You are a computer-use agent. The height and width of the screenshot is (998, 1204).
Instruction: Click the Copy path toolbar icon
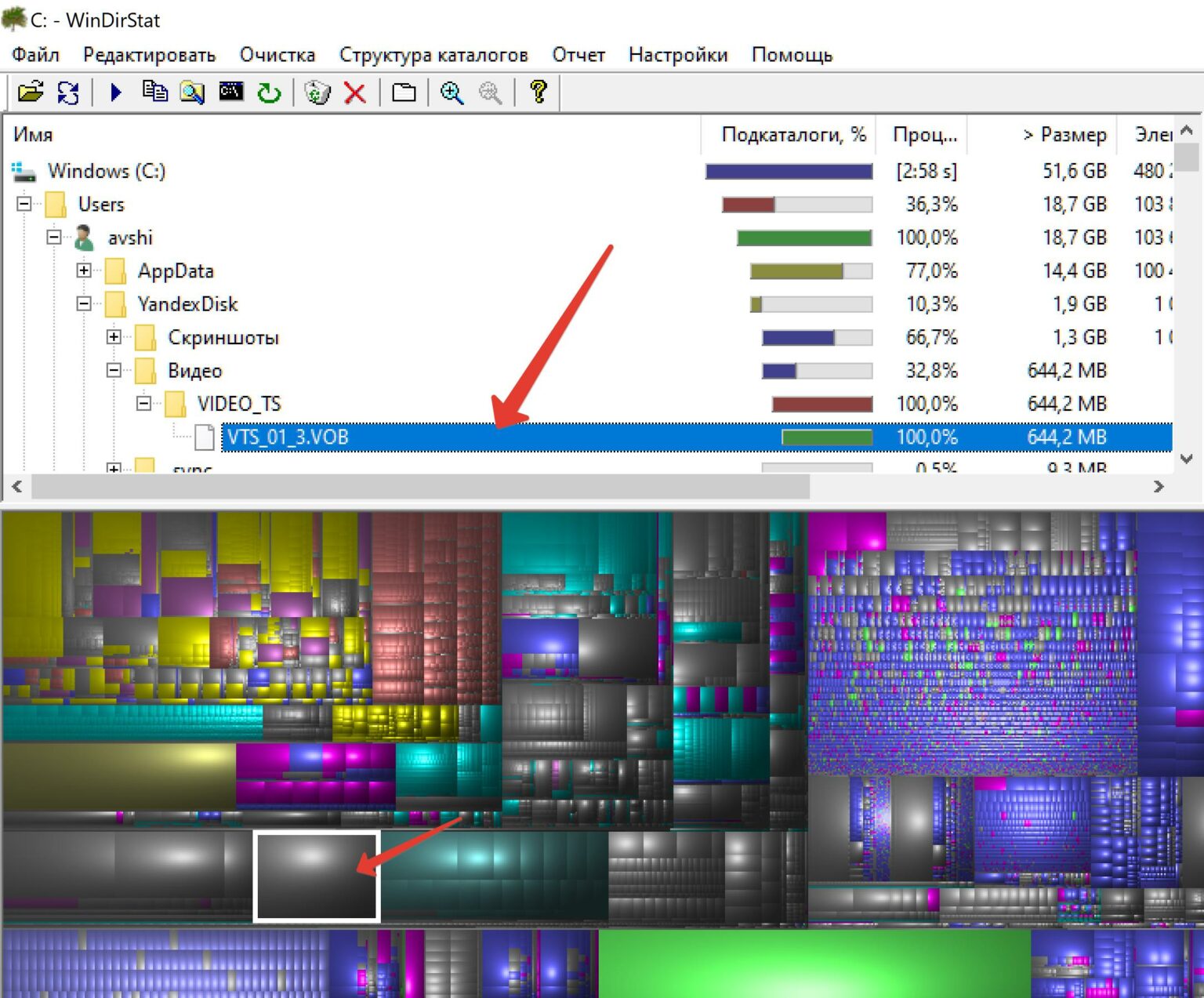pyautogui.click(x=154, y=93)
